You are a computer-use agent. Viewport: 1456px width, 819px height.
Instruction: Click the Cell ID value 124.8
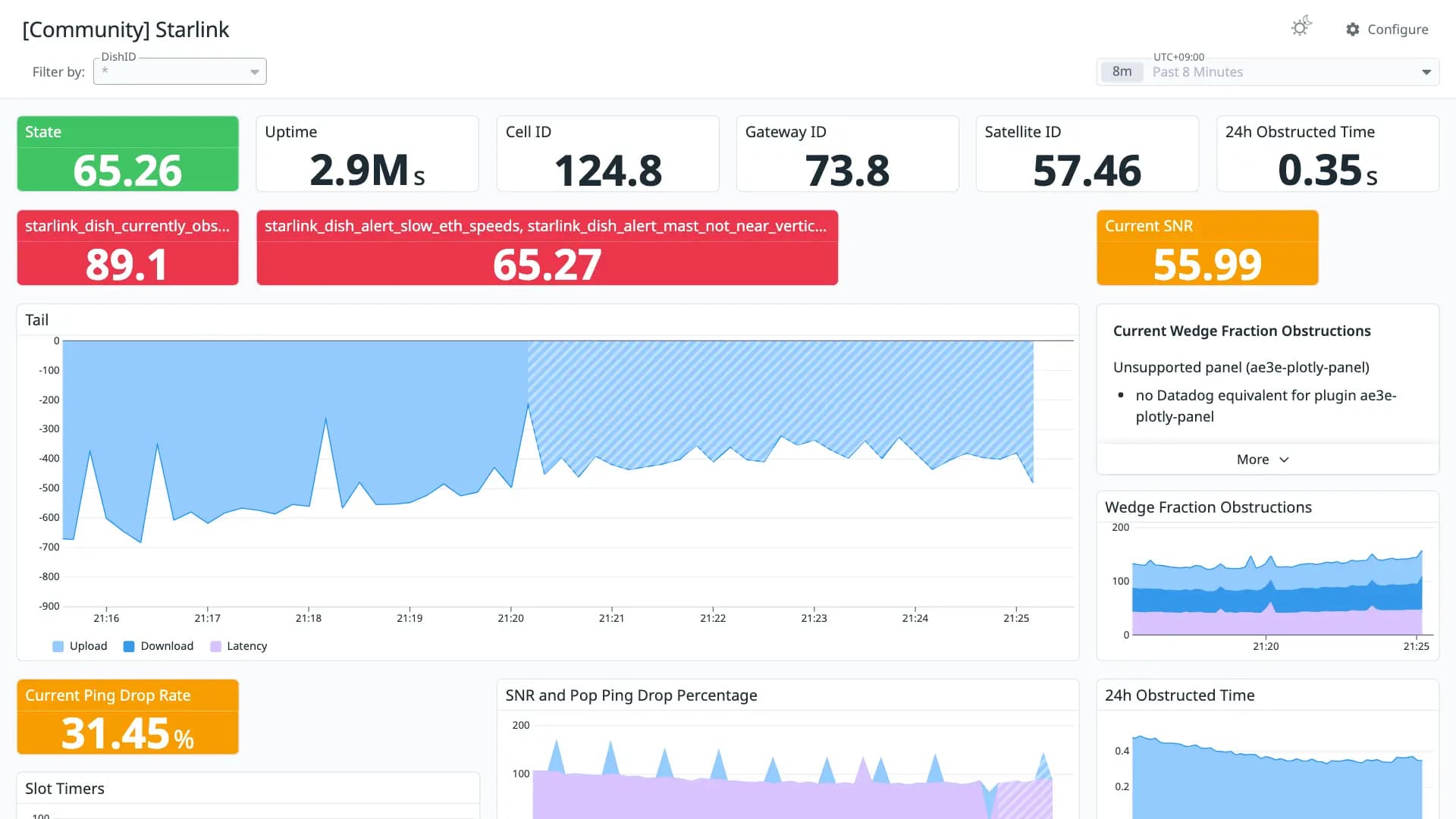click(608, 170)
